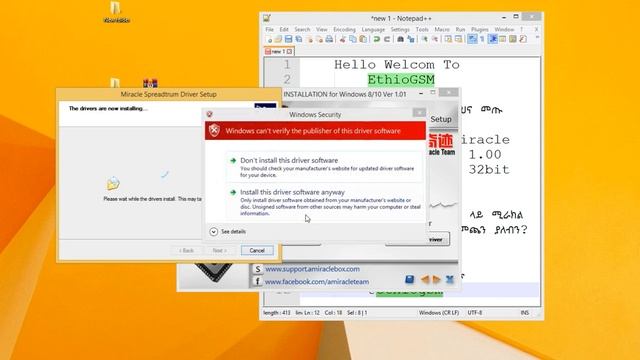Click the Copy icon in Notepad++ toolbar
This screenshot has width=640, height=360.
pyautogui.click(x=353, y=39)
